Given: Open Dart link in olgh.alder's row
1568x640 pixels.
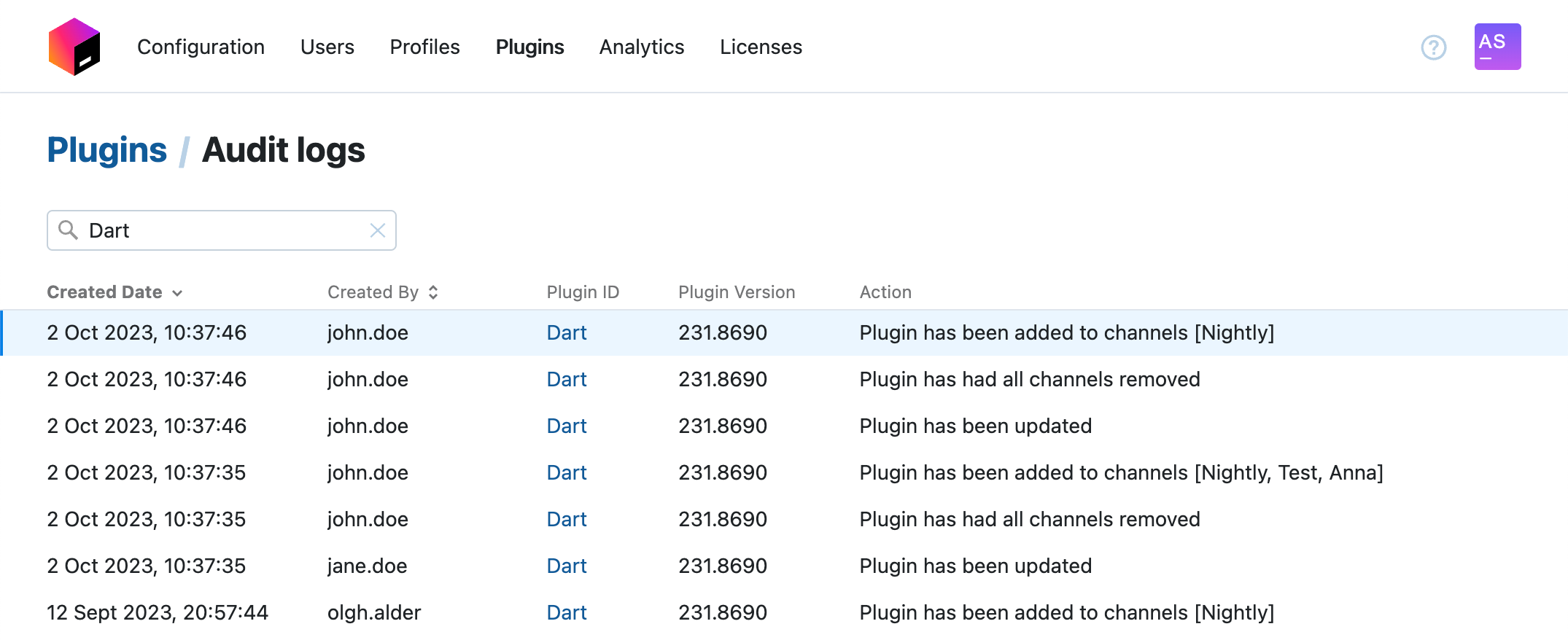Looking at the screenshot, I should coord(566,613).
